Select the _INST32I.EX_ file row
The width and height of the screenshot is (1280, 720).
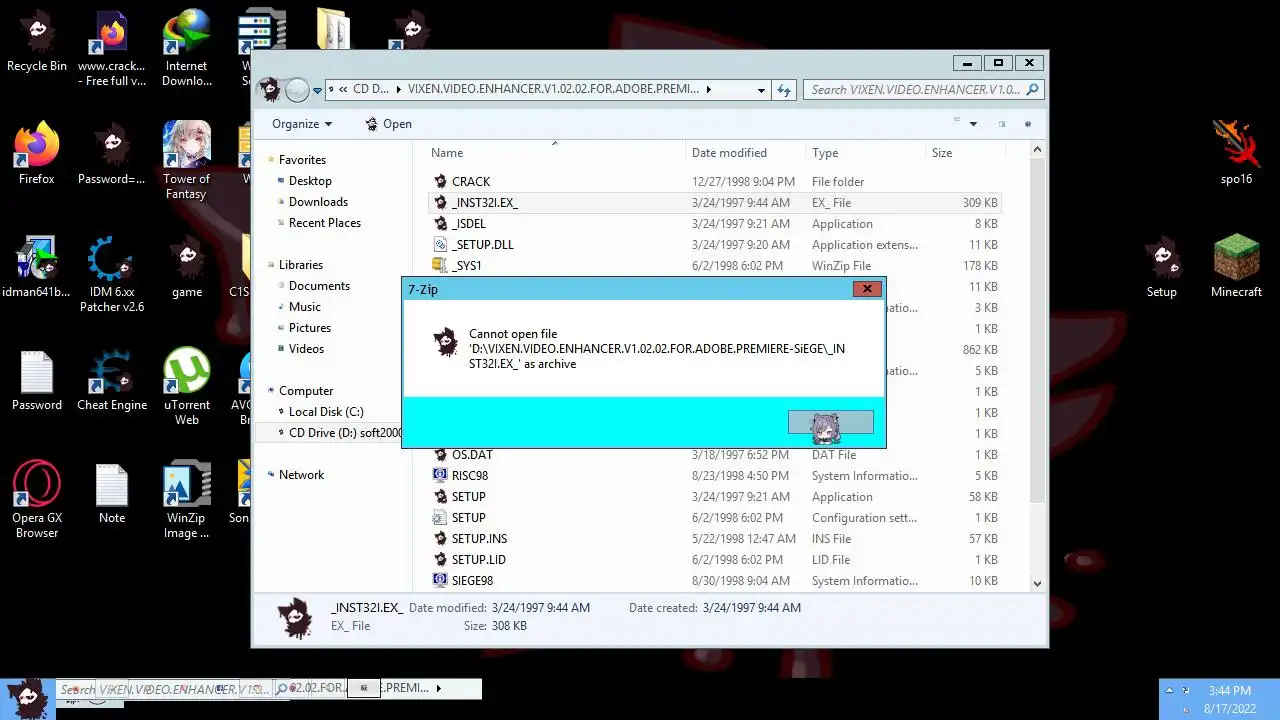tap(714, 203)
